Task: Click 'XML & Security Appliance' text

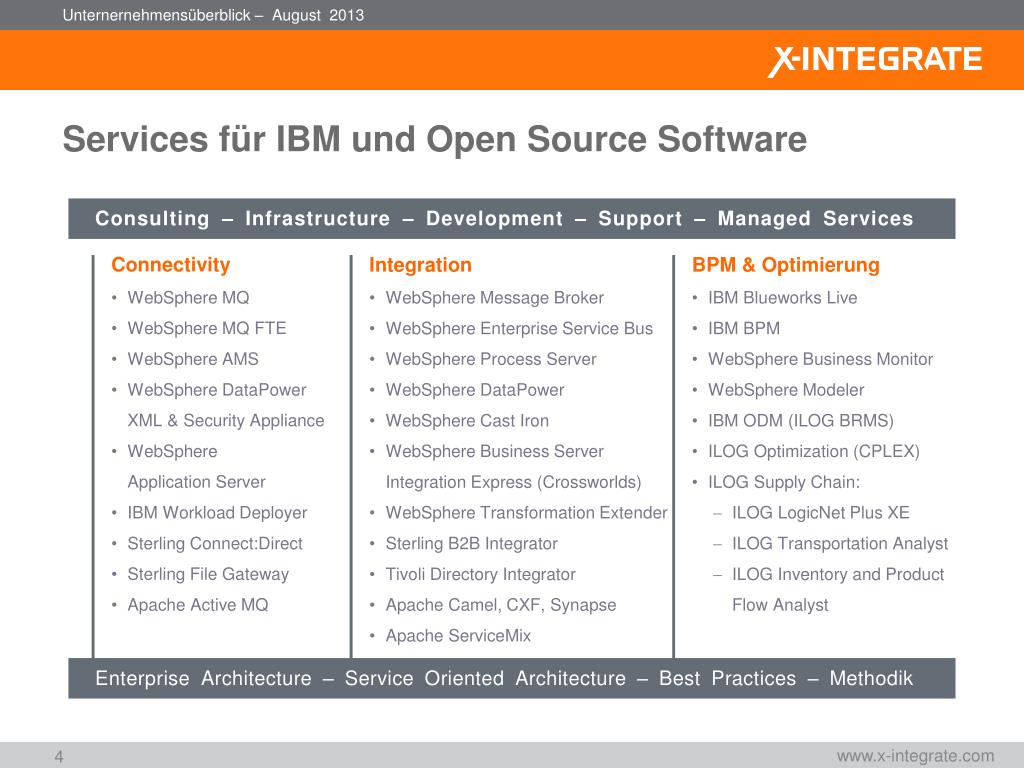Action: [225, 421]
